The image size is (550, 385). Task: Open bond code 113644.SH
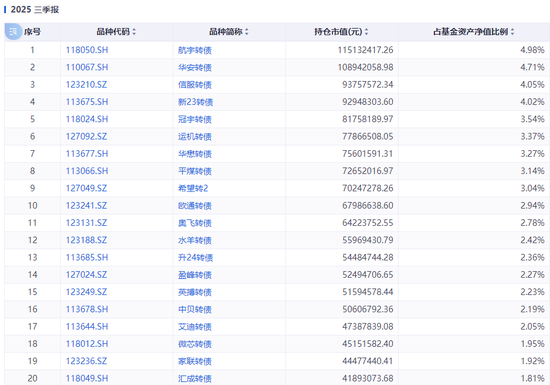pos(87,326)
